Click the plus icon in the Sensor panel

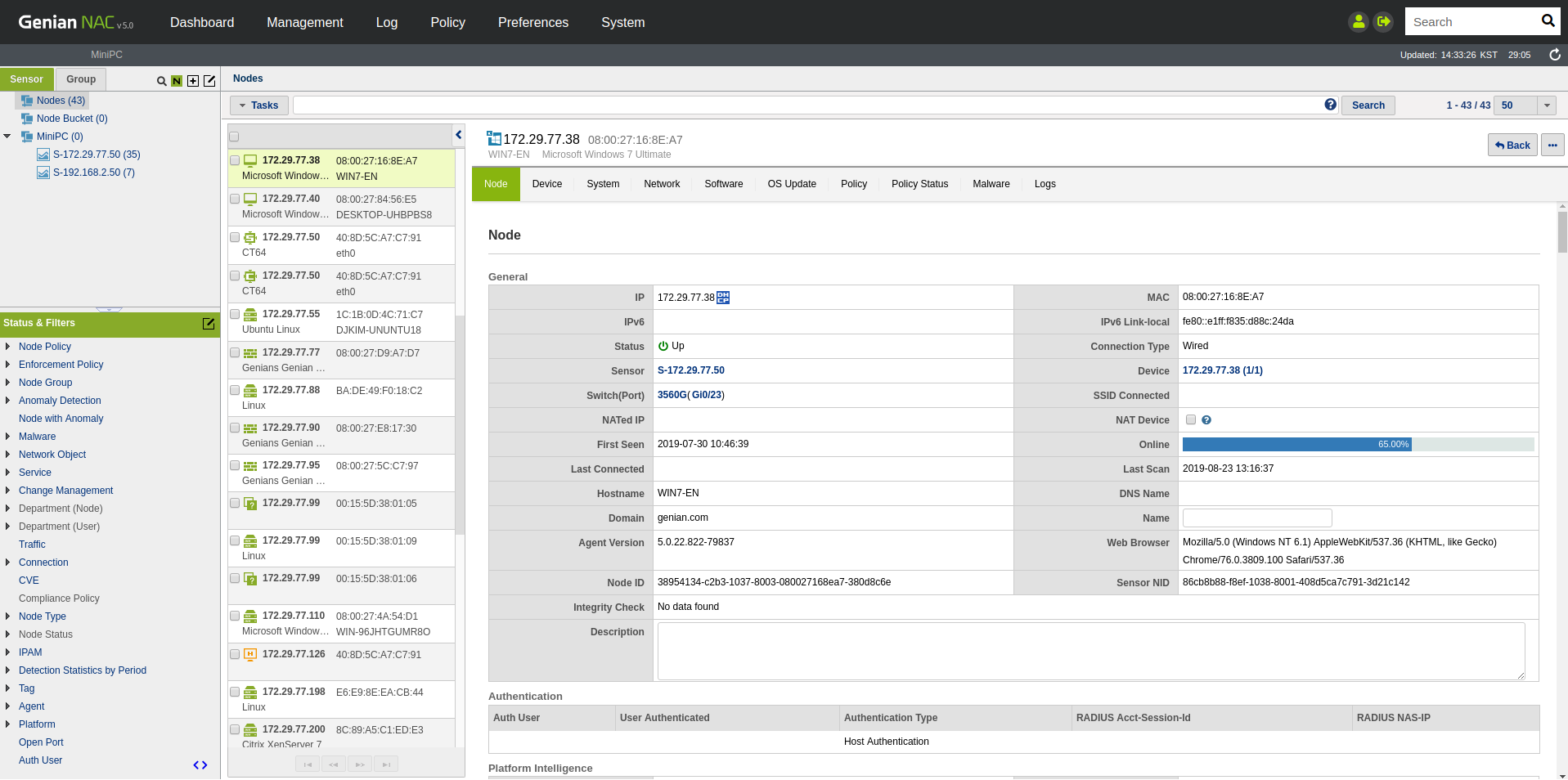tap(193, 81)
